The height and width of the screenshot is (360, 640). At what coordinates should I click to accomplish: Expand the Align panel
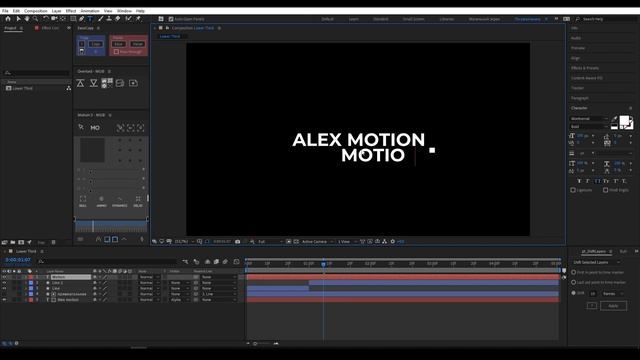point(575,58)
